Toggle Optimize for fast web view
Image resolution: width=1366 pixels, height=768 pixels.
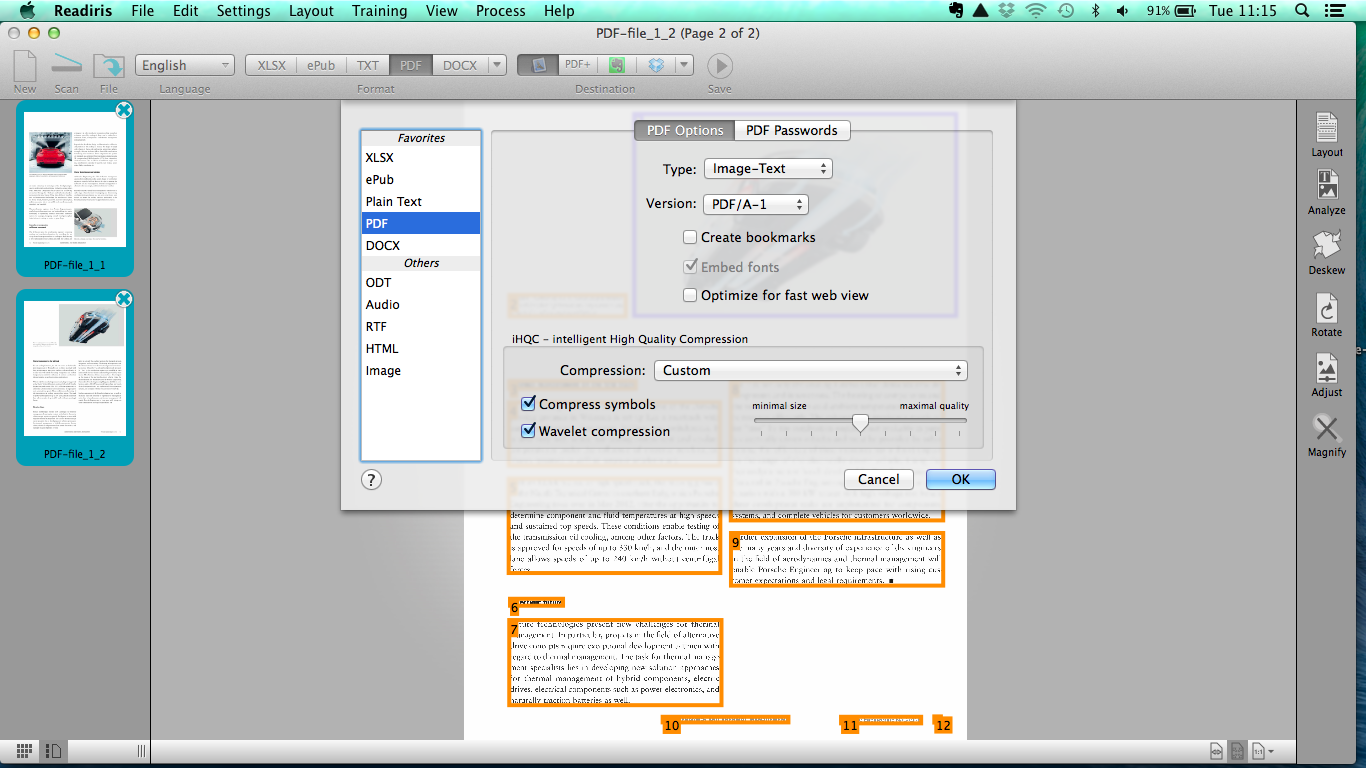(690, 296)
